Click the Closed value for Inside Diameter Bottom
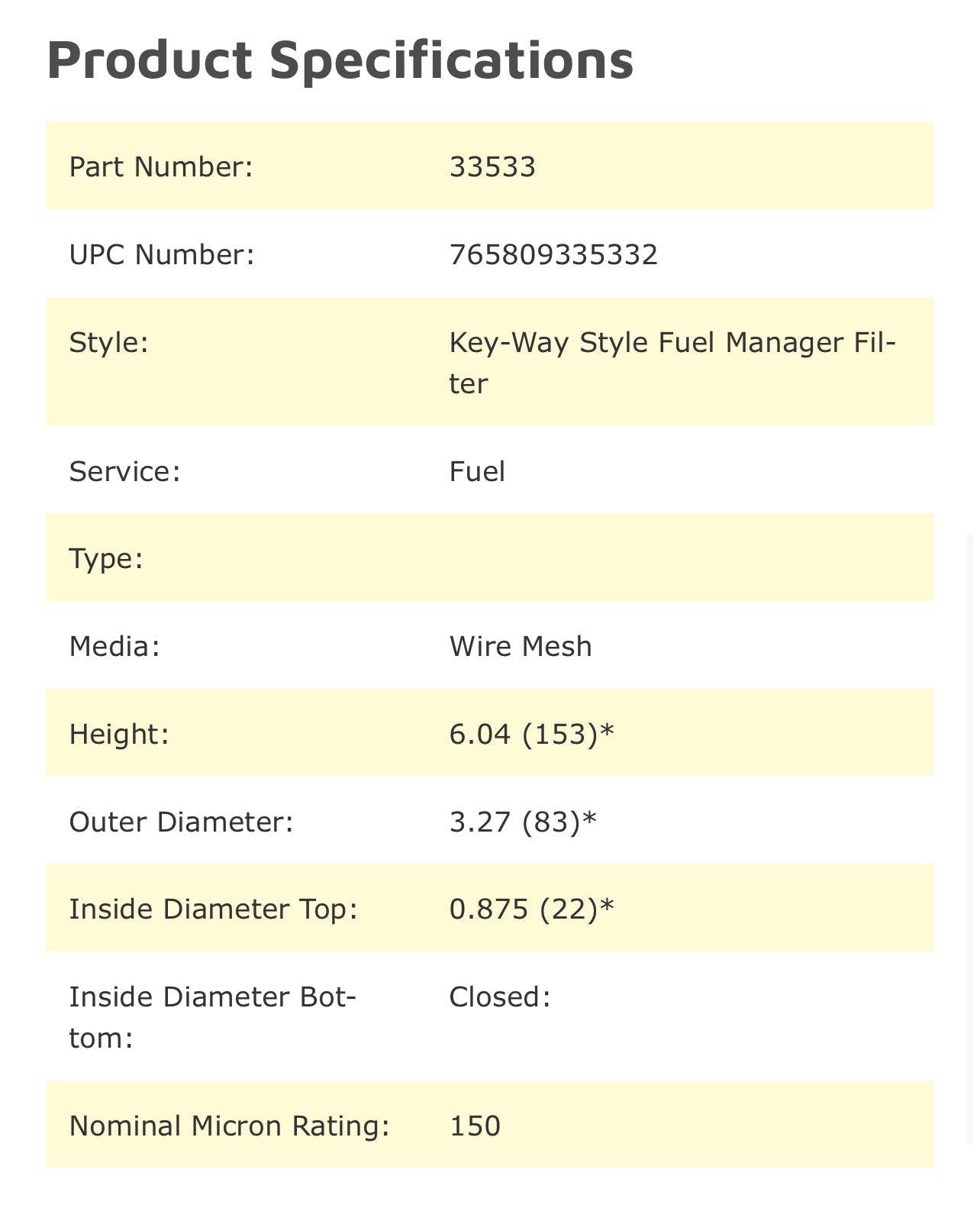 (499, 997)
